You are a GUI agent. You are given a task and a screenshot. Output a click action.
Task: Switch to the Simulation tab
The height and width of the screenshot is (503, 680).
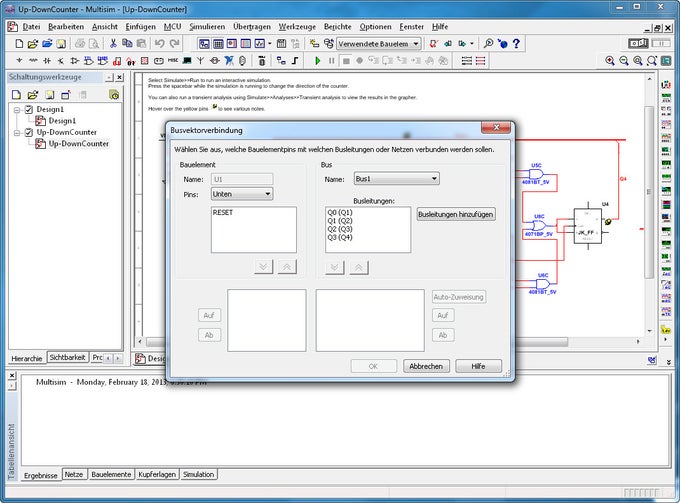click(198, 474)
